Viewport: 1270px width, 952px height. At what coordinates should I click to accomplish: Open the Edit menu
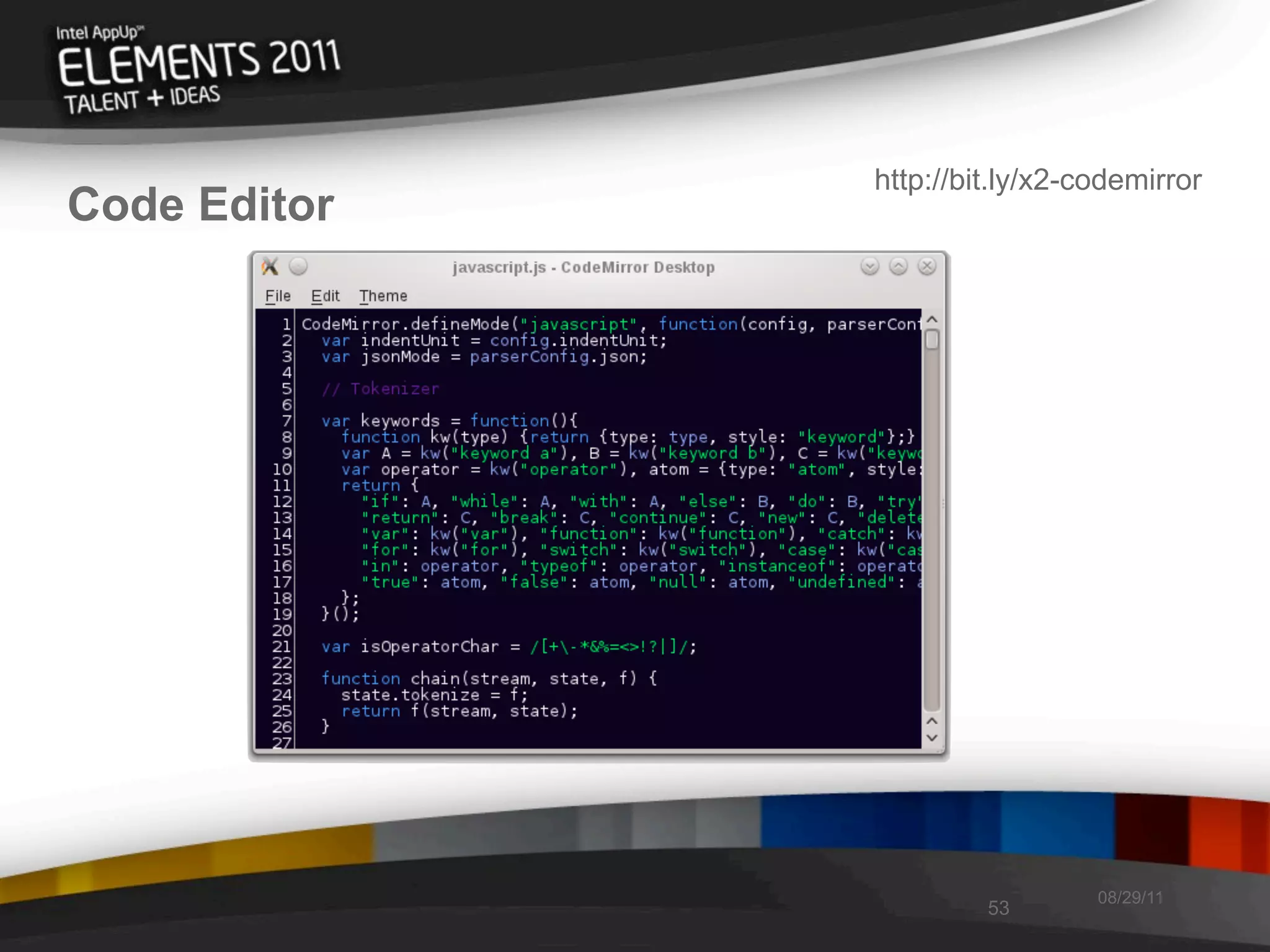pyautogui.click(x=325, y=296)
